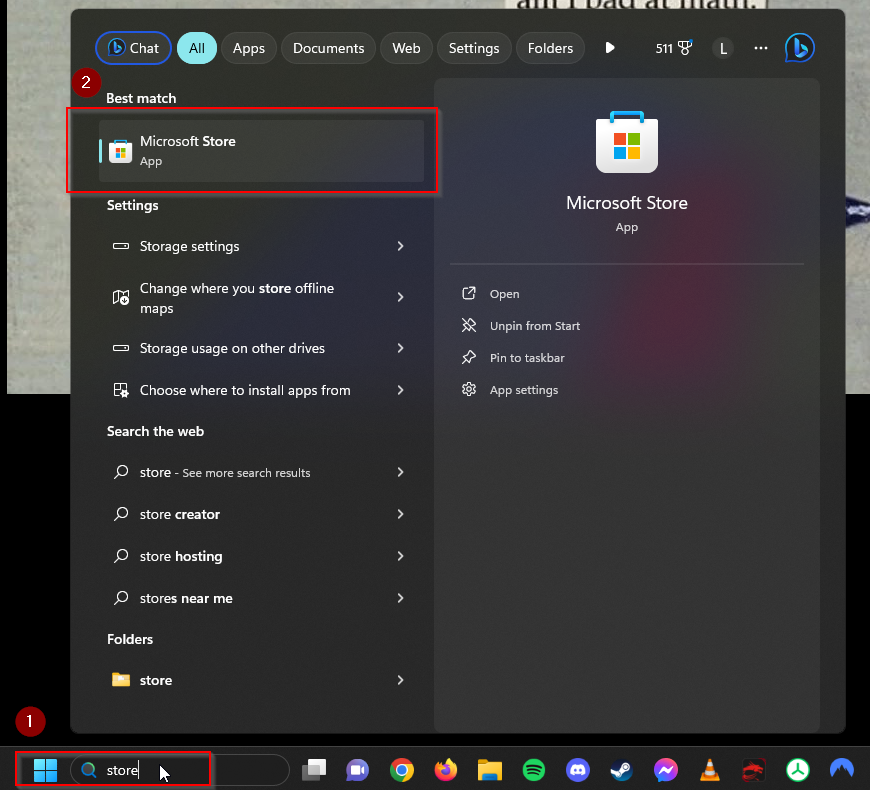Open Steam from taskbar
The width and height of the screenshot is (870, 790).
click(621, 770)
